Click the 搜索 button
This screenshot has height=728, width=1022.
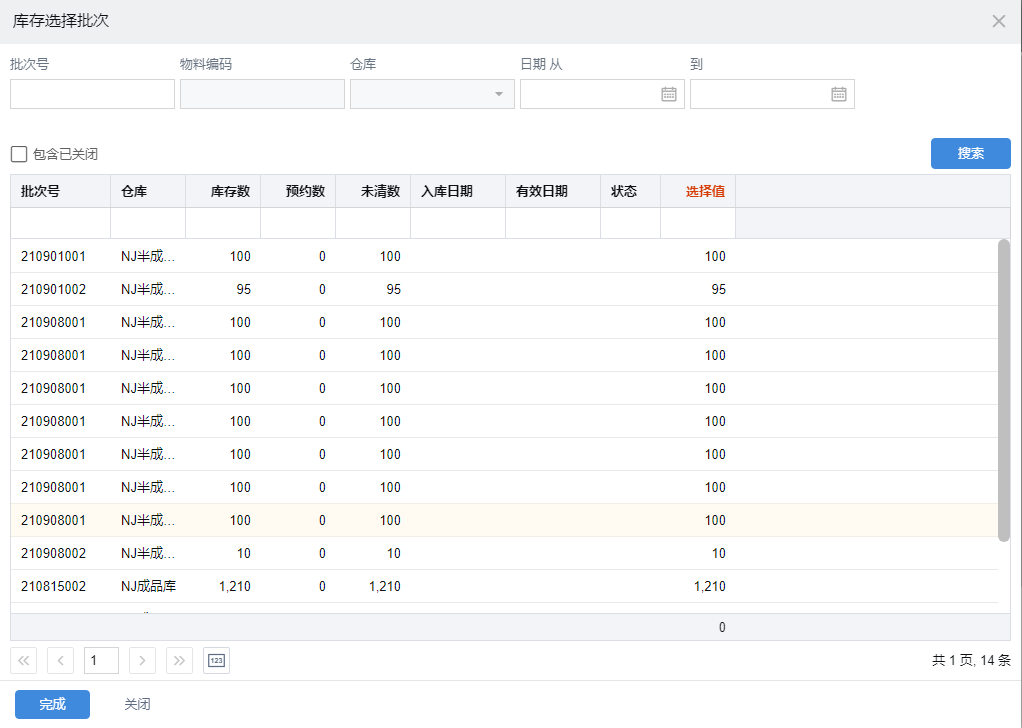coord(971,153)
